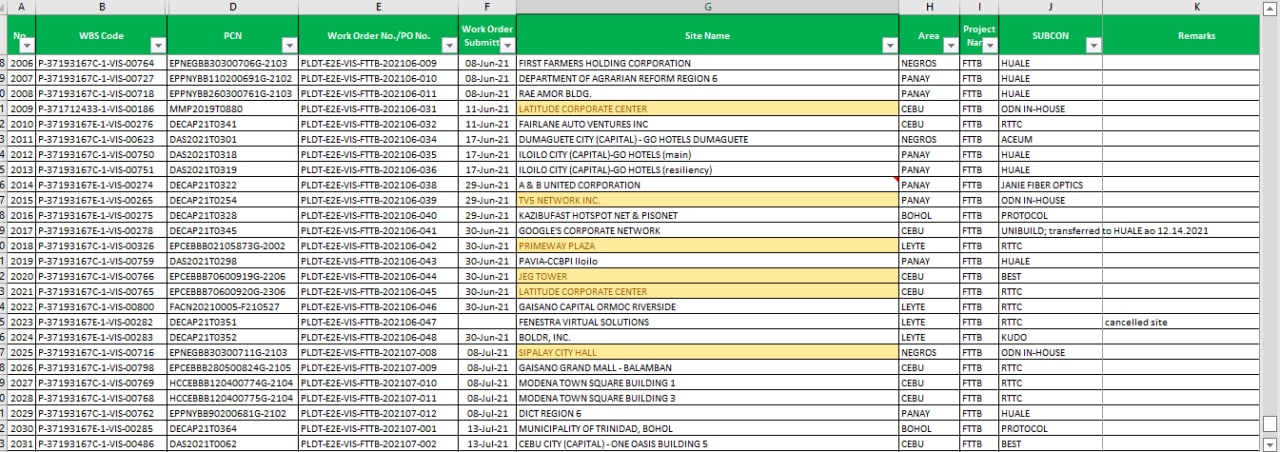Select column B header
1280x452 pixels.
101,7
